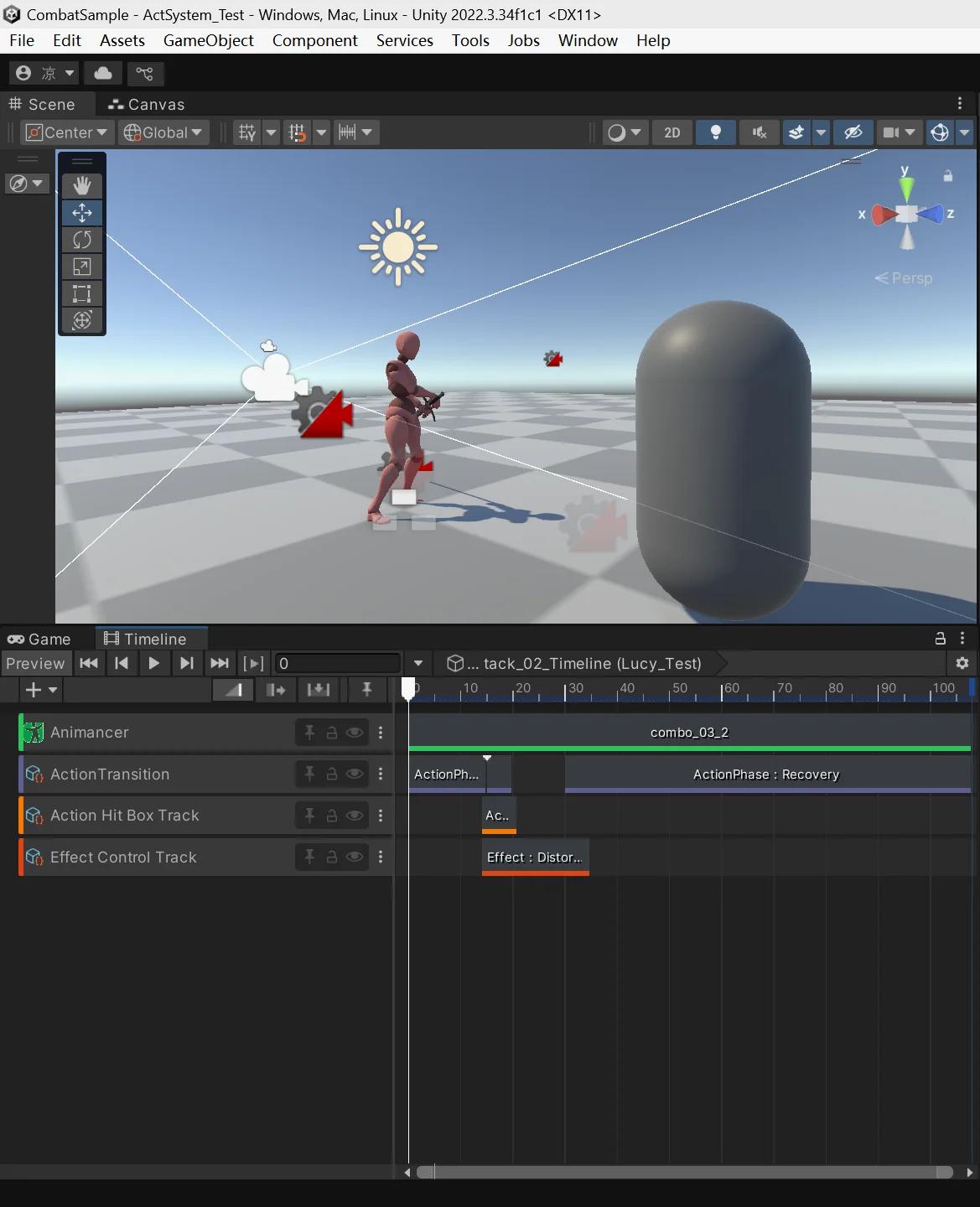This screenshot has width=980, height=1207.
Task: Select the Hand view tool
Action: tap(82, 186)
